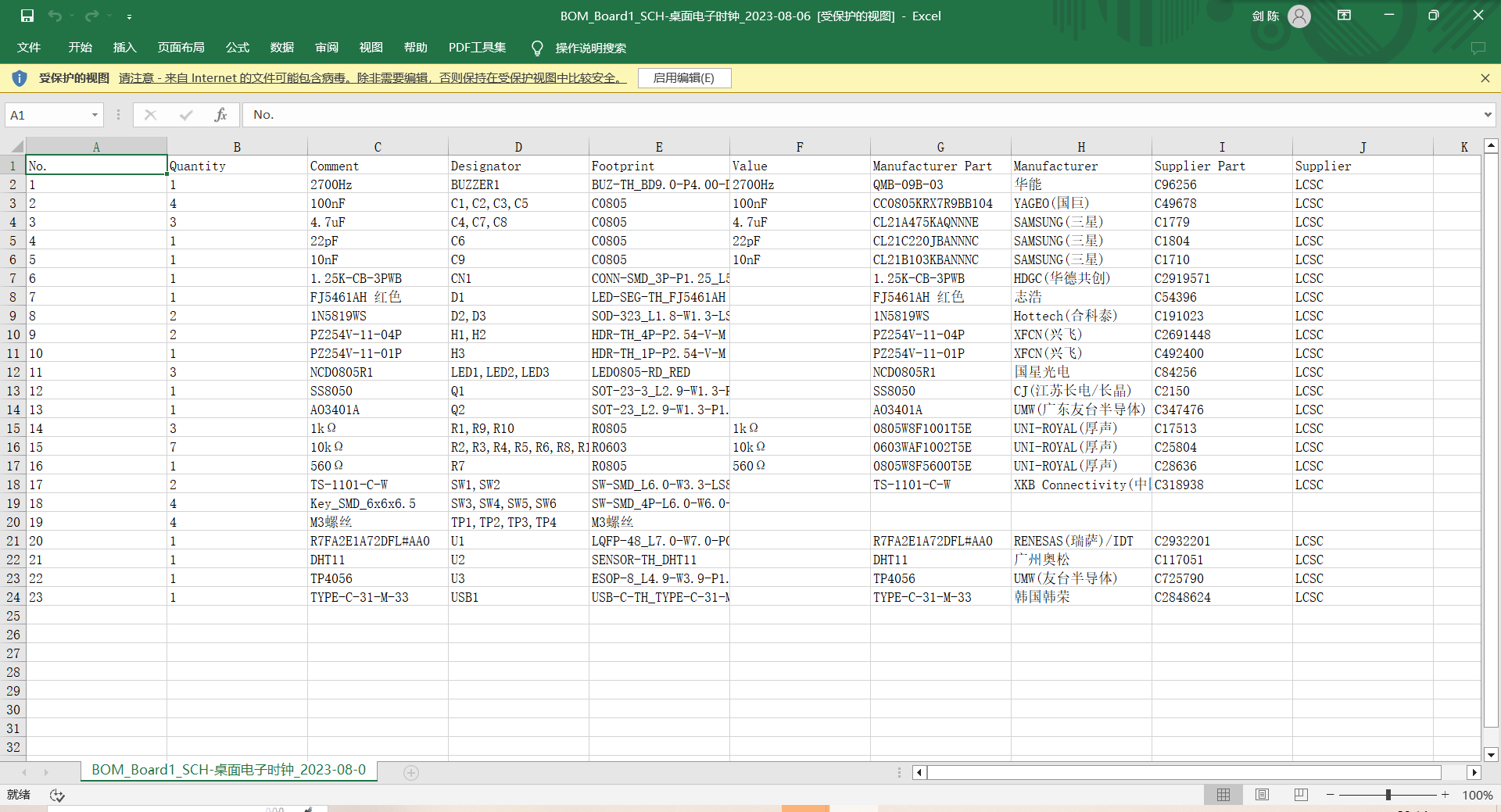This screenshot has height=812, width=1501.
Task: Click the Manufacturer Part header cell
Action: pos(940,166)
